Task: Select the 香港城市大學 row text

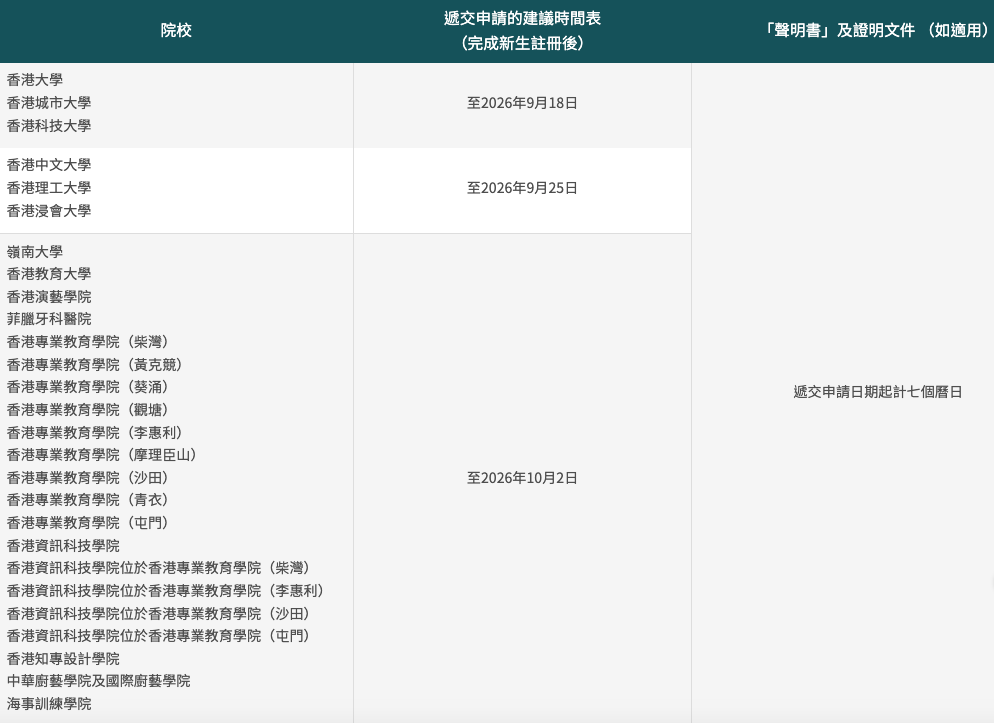Action: [x=49, y=103]
